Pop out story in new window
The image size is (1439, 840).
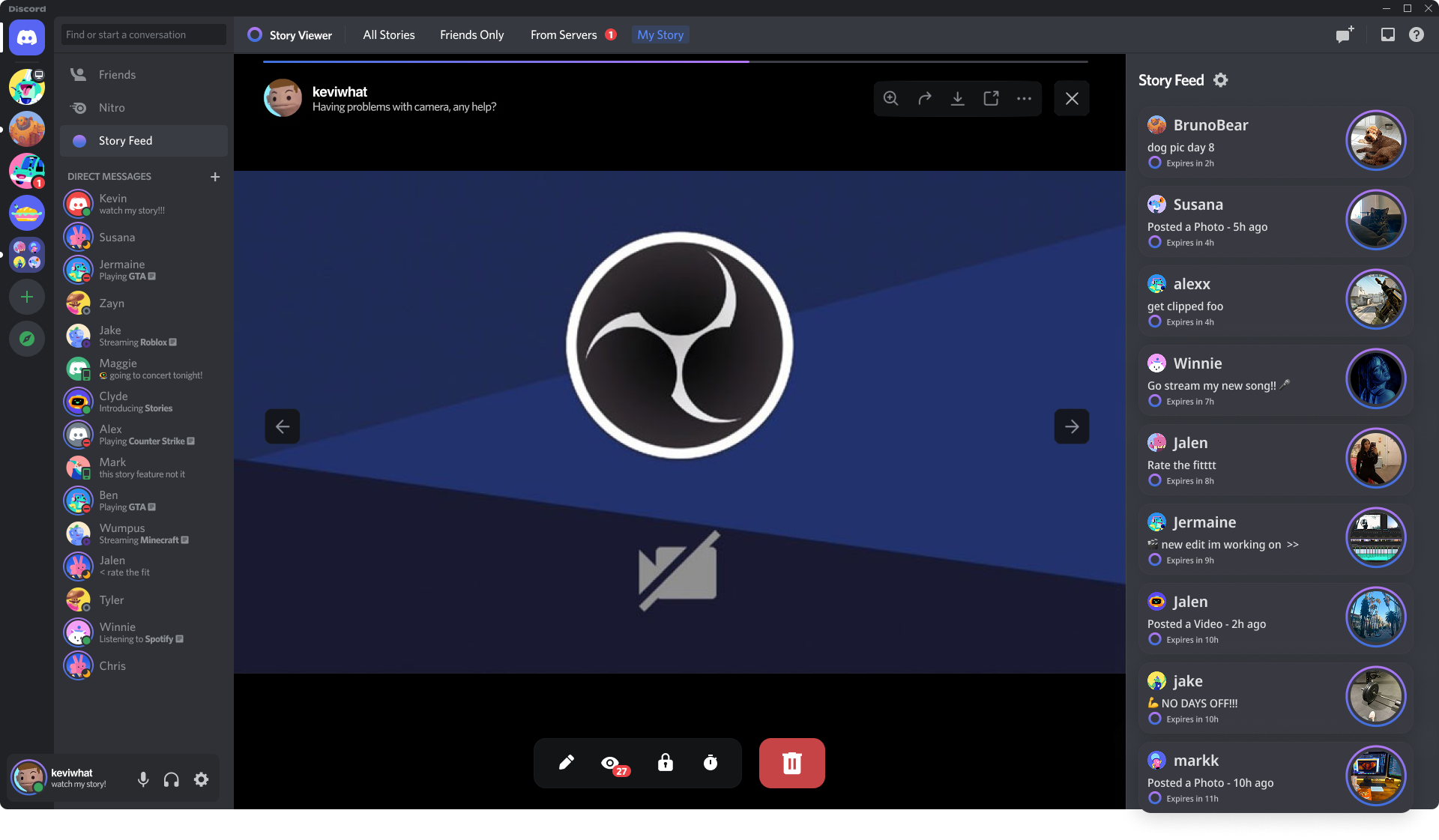991,98
